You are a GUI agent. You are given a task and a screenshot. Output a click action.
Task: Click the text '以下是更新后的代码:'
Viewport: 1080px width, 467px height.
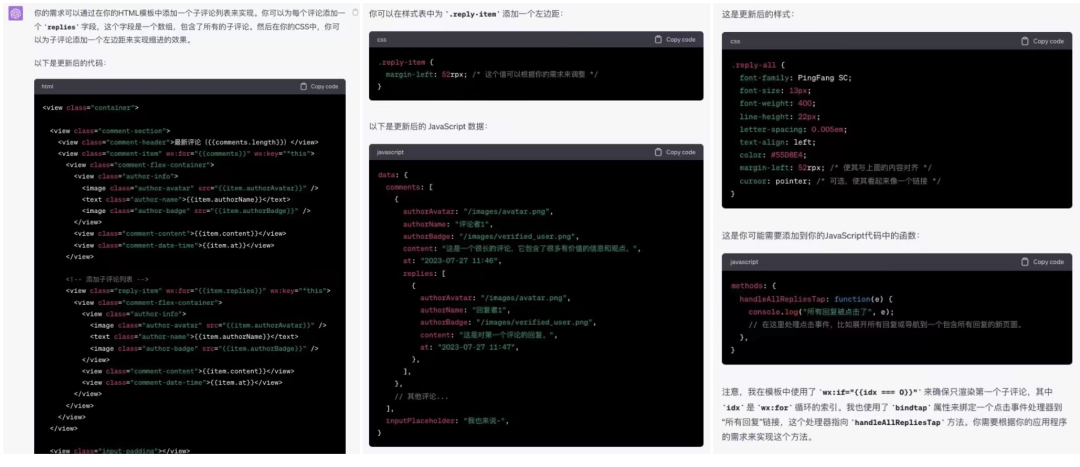(x=70, y=63)
